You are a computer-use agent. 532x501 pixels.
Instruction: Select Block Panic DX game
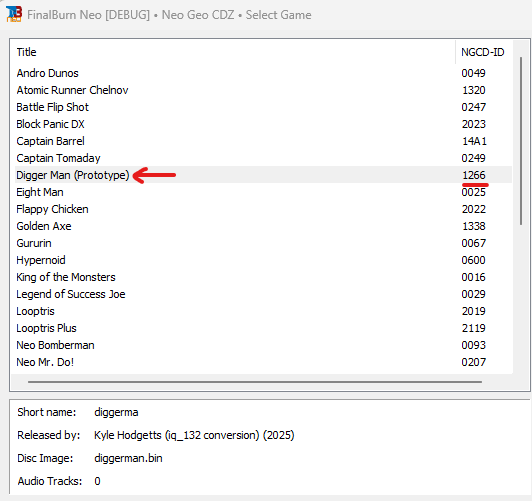263,124
